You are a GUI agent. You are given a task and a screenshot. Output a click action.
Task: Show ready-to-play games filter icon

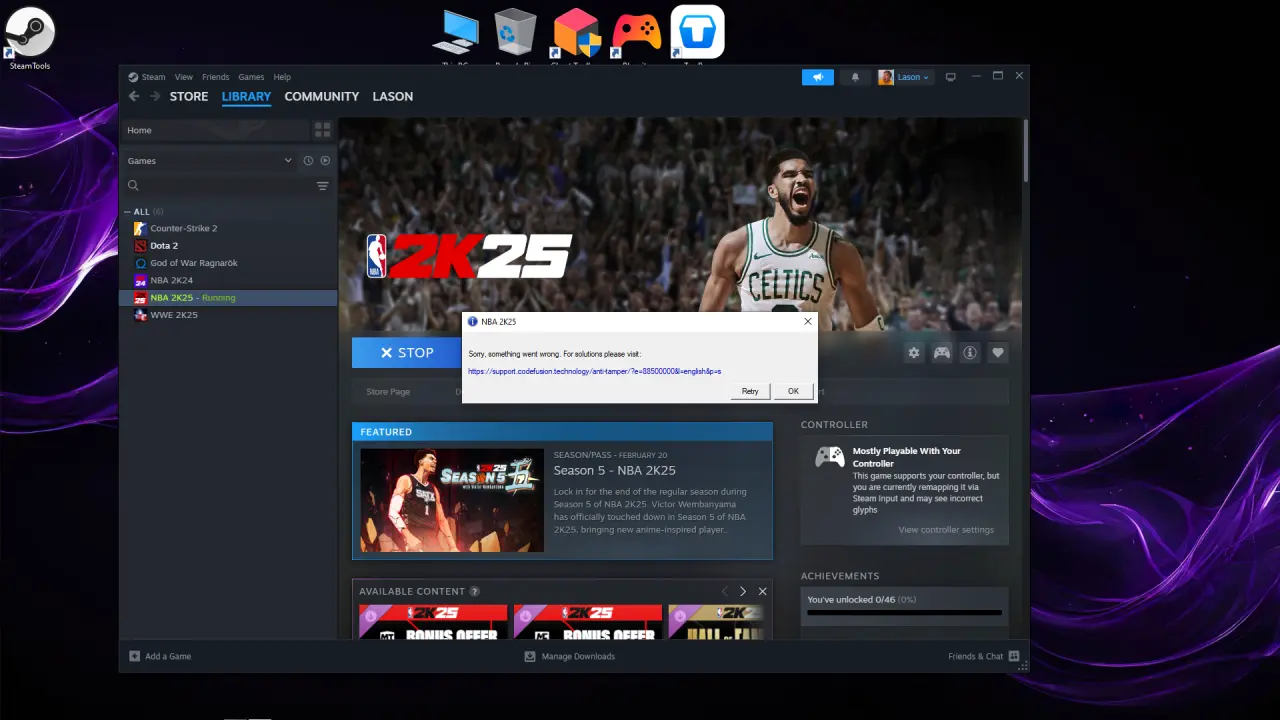point(325,160)
